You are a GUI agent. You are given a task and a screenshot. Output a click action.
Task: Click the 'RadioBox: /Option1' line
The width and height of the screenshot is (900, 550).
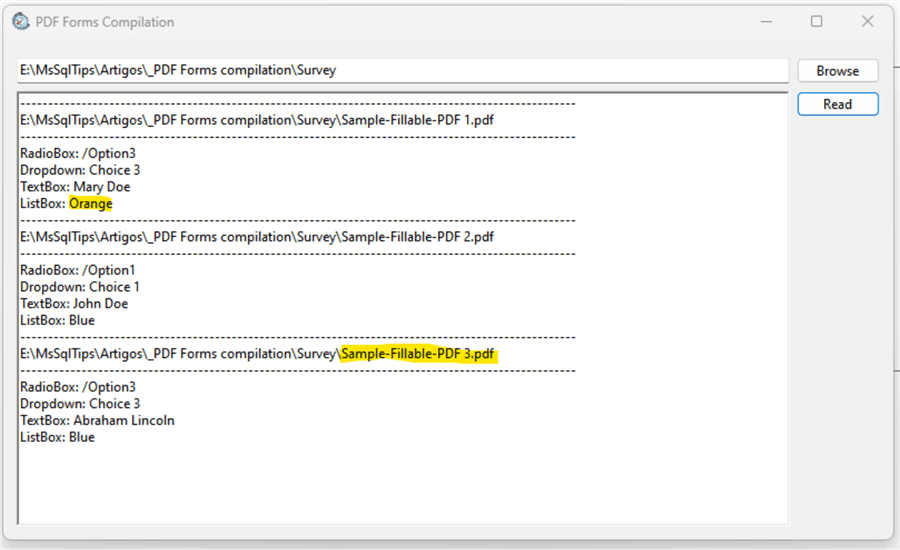coord(77,270)
